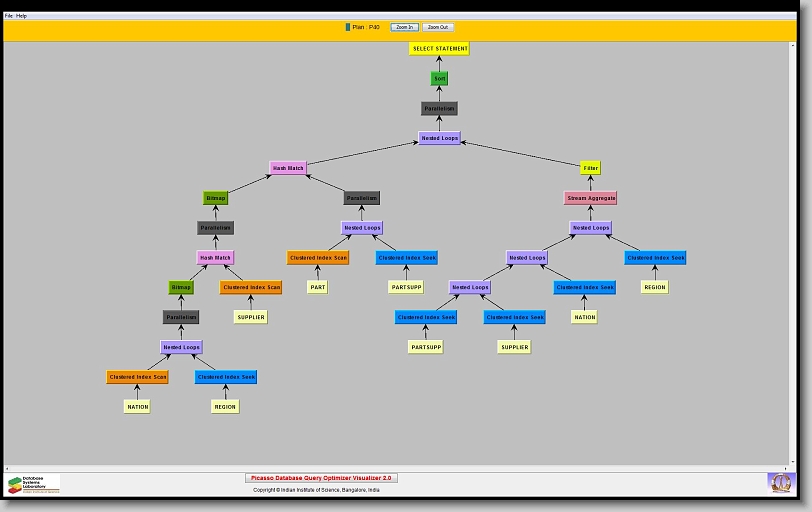The width and height of the screenshot is (812, 512).
Task: Select the PART table node
Action: [x=318, y=287]
